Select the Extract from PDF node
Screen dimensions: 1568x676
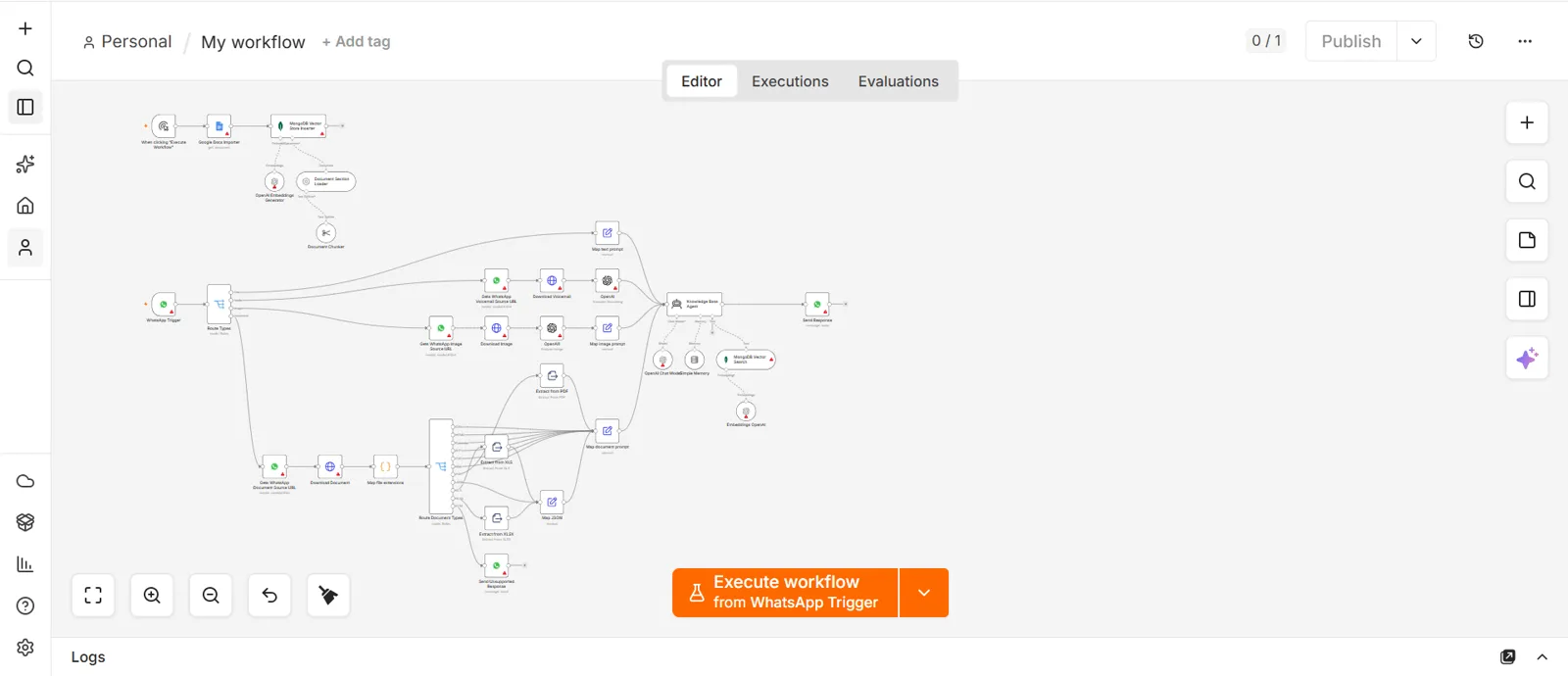pos(552,375)
